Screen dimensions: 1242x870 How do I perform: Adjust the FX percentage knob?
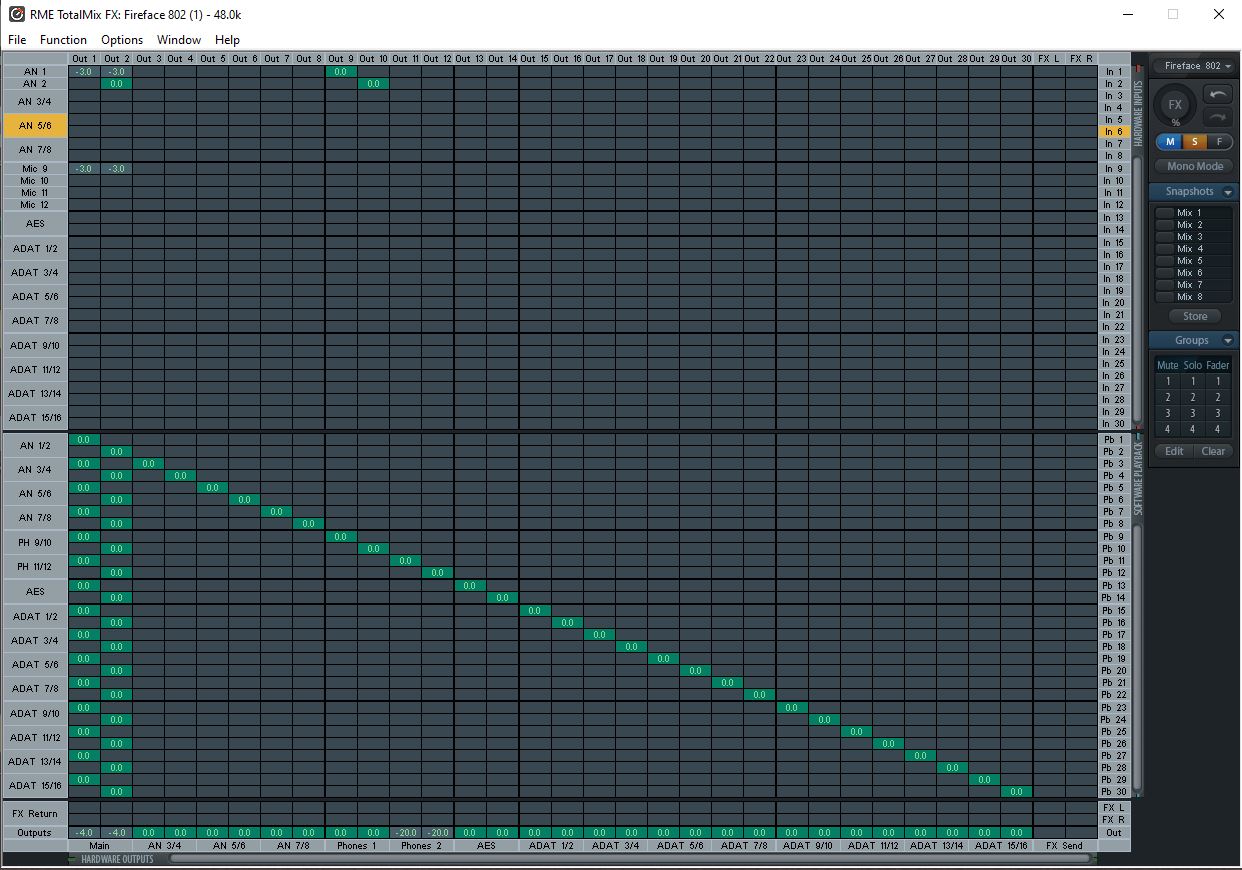coord(1174,106)
